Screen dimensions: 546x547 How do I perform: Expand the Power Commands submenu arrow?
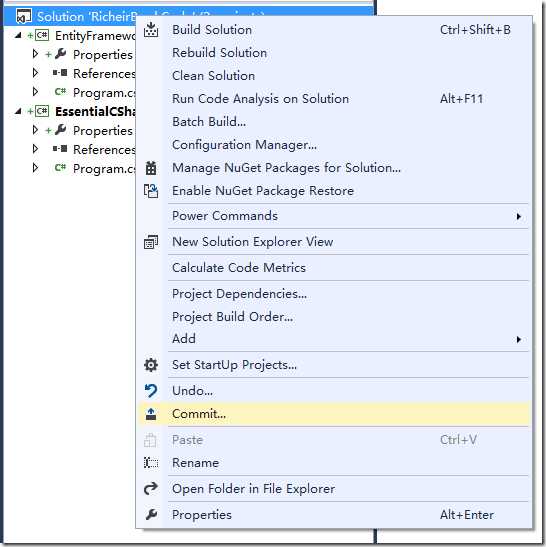click(x=519, y=217)
